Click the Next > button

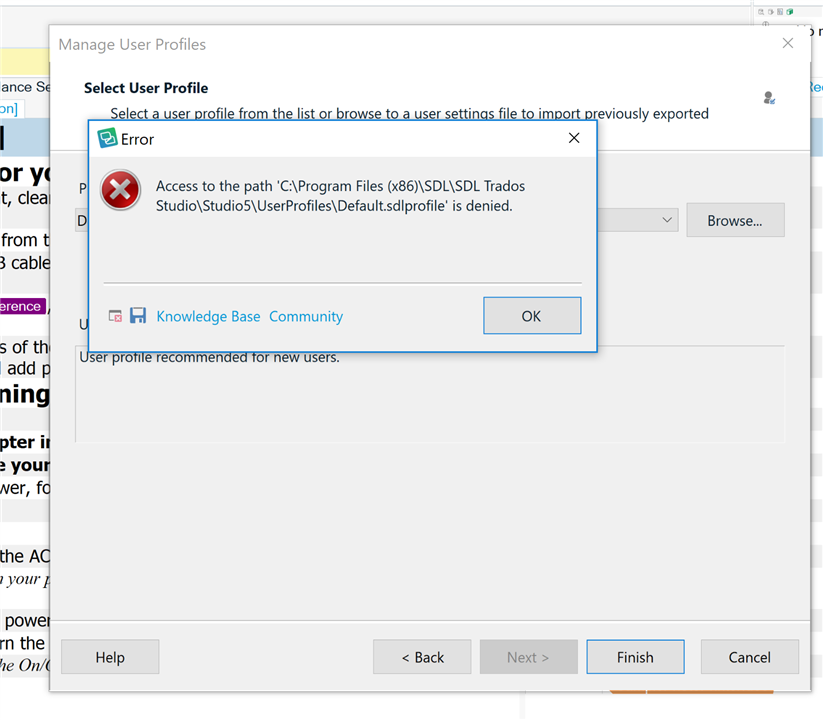(529, 657)
